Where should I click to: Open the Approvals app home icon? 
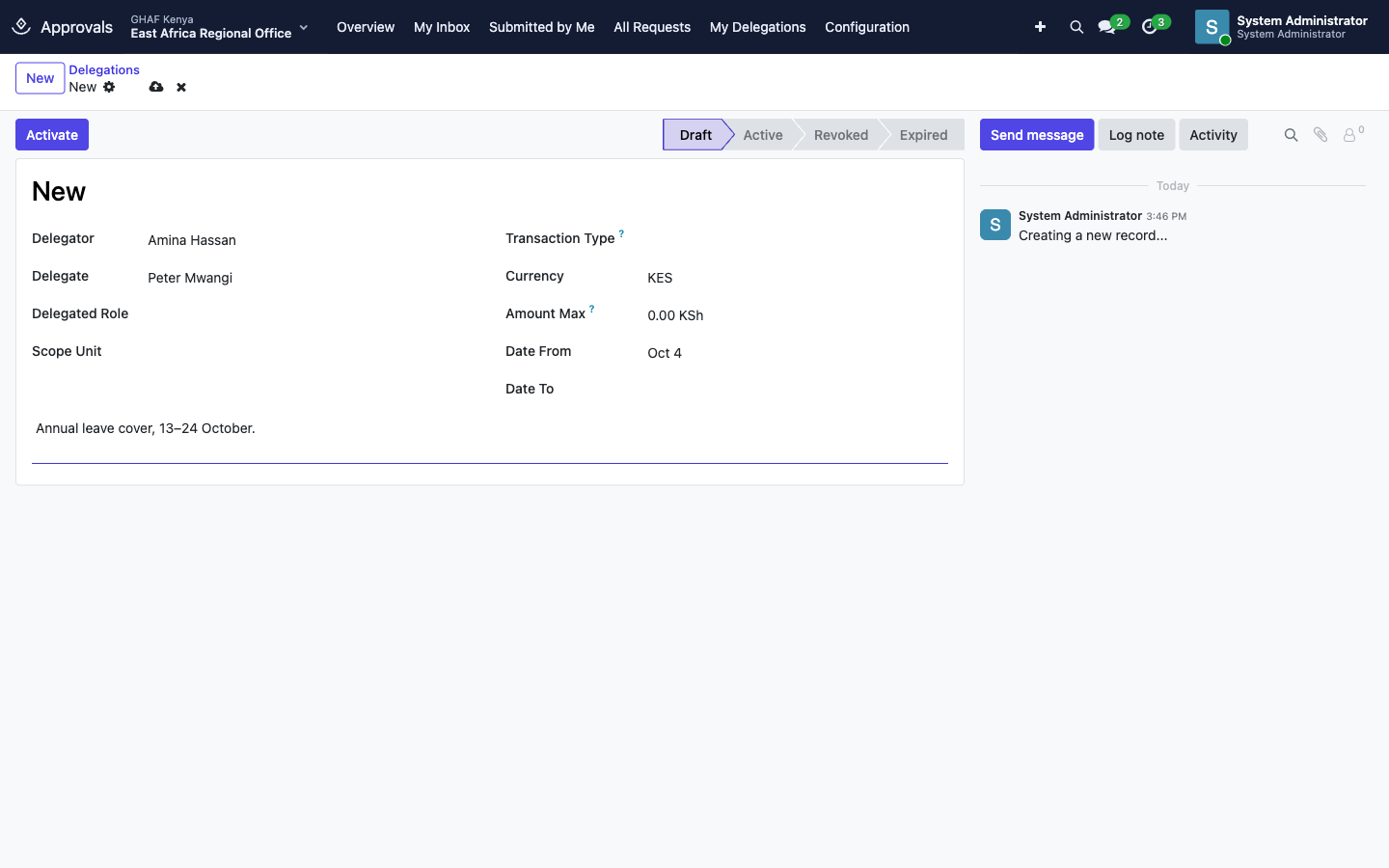pos(21,26)
